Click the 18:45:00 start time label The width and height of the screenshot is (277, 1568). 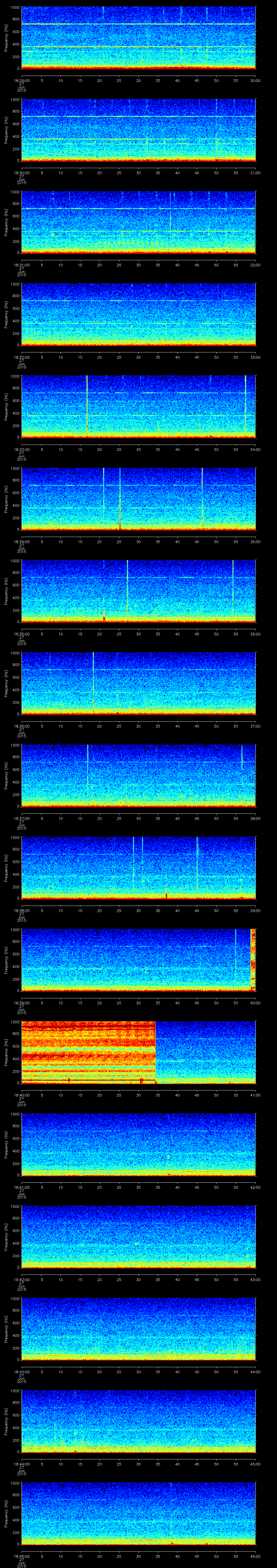click(21, 1556)
